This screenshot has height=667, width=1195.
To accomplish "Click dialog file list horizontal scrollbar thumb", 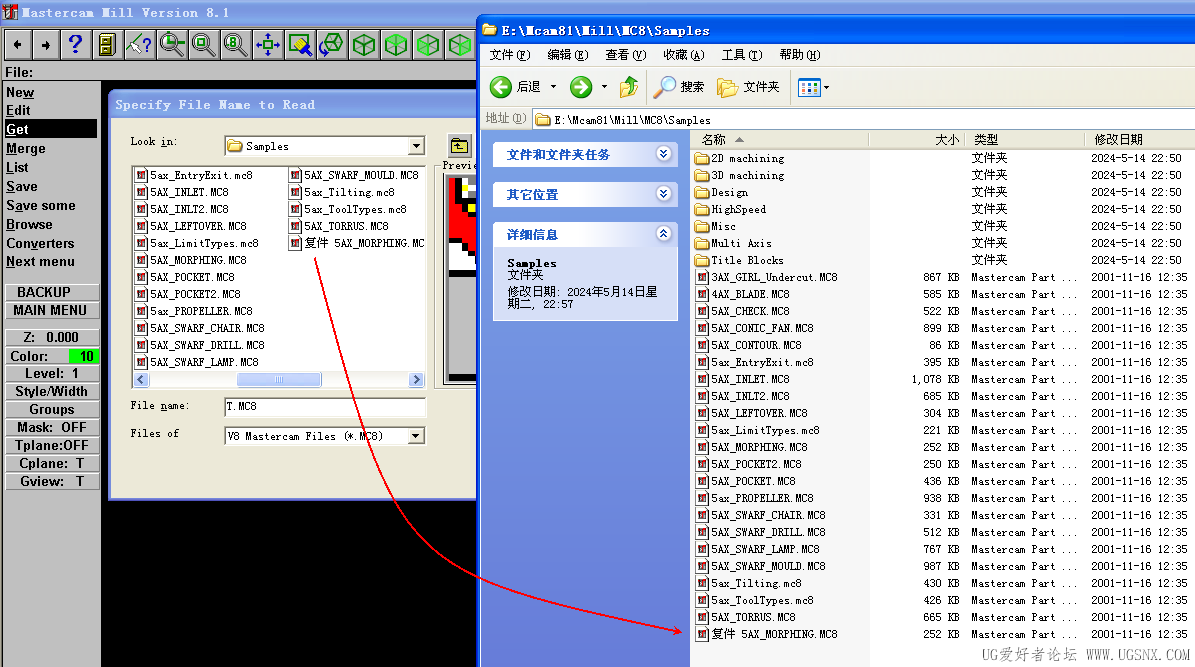I will click(x=279, y=380).
